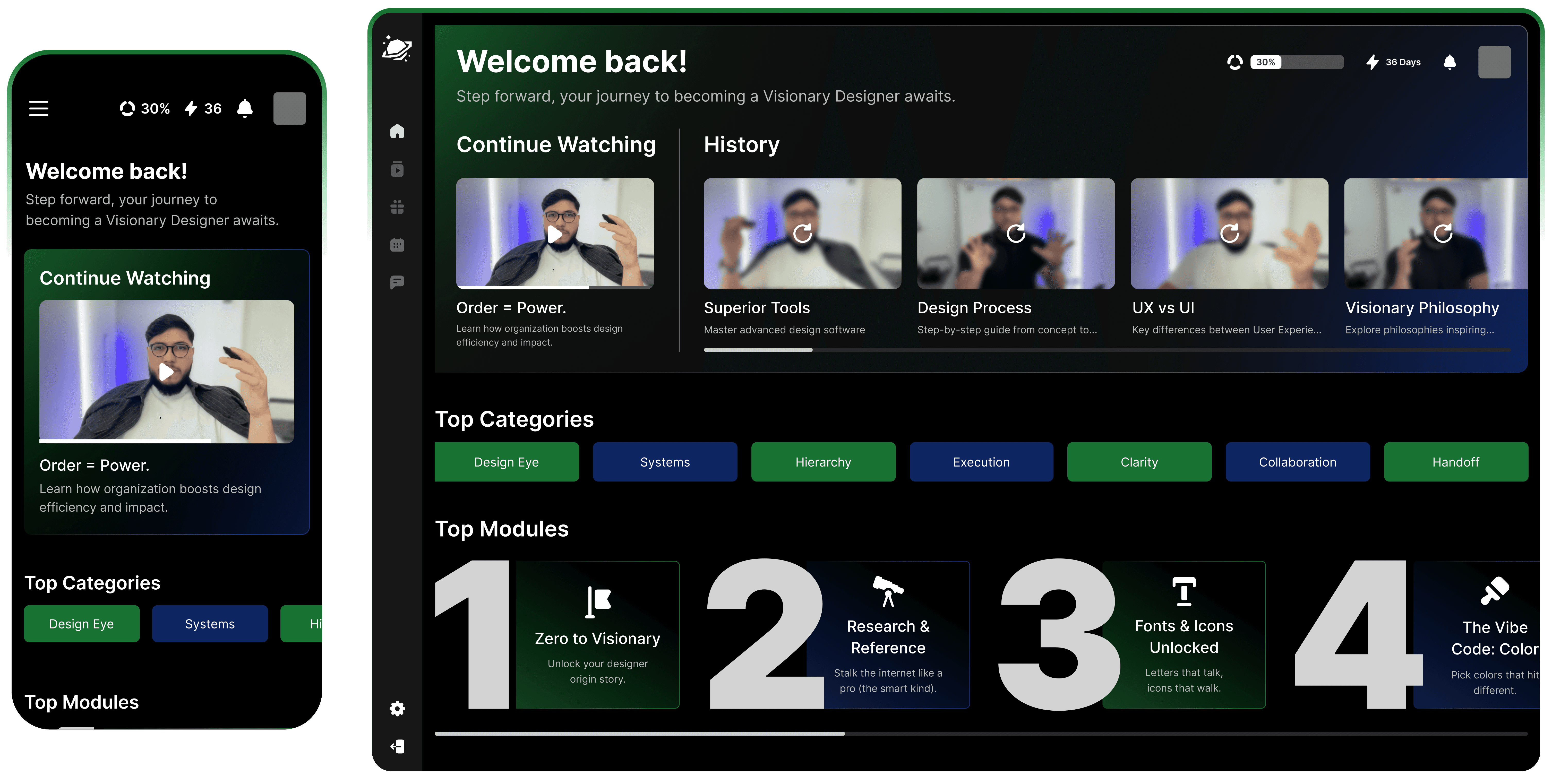Click the Design Process title

[x=974, y=308]
